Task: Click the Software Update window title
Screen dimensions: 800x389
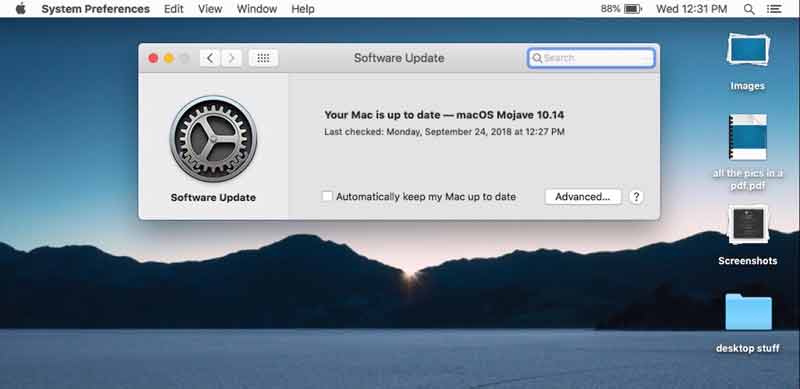Action: pyautogui.click(x=399, y=58)
